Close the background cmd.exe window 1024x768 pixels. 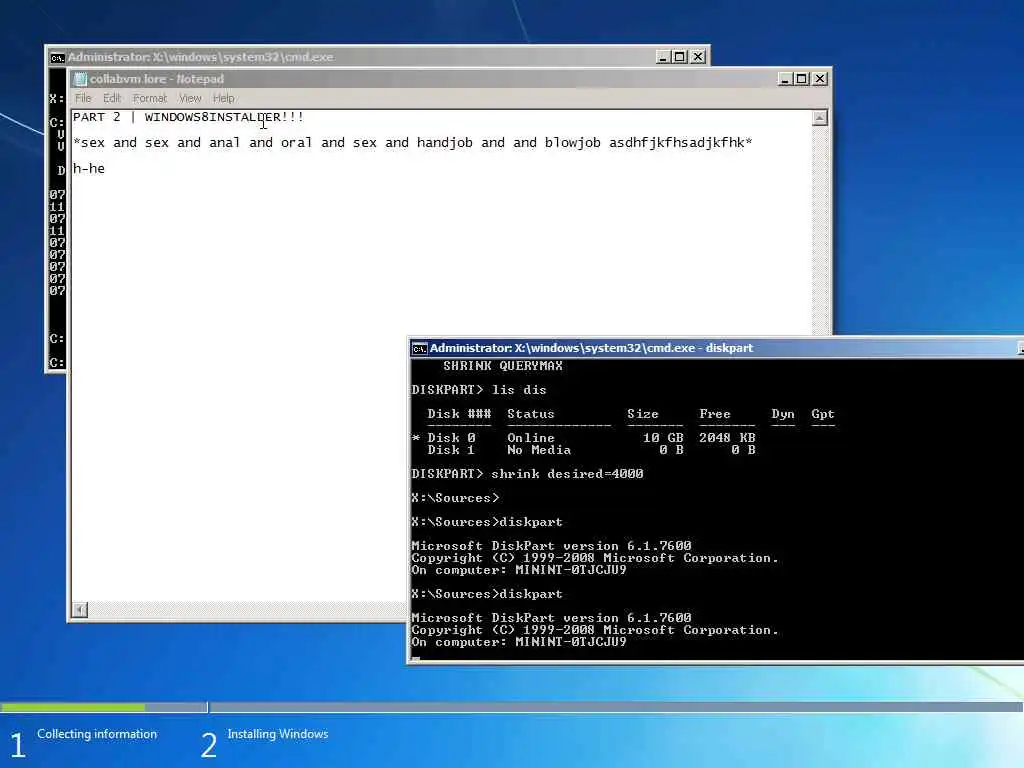point(697,57)
